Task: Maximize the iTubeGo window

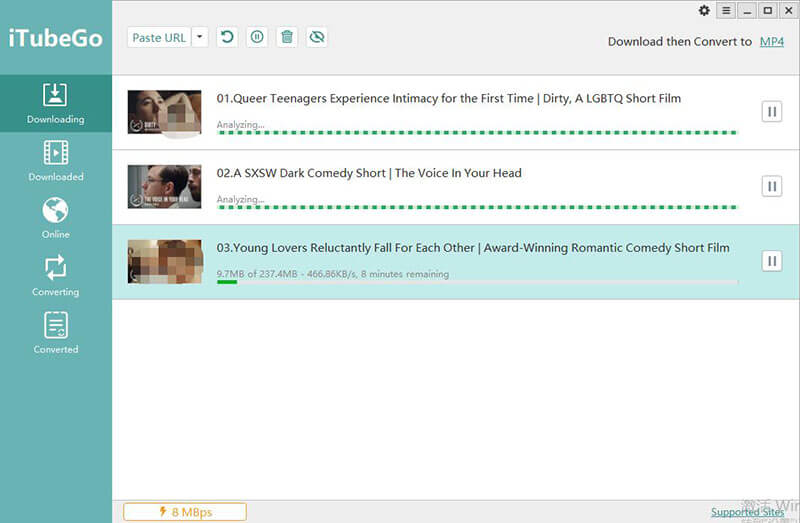Action: tap(768, 10)
